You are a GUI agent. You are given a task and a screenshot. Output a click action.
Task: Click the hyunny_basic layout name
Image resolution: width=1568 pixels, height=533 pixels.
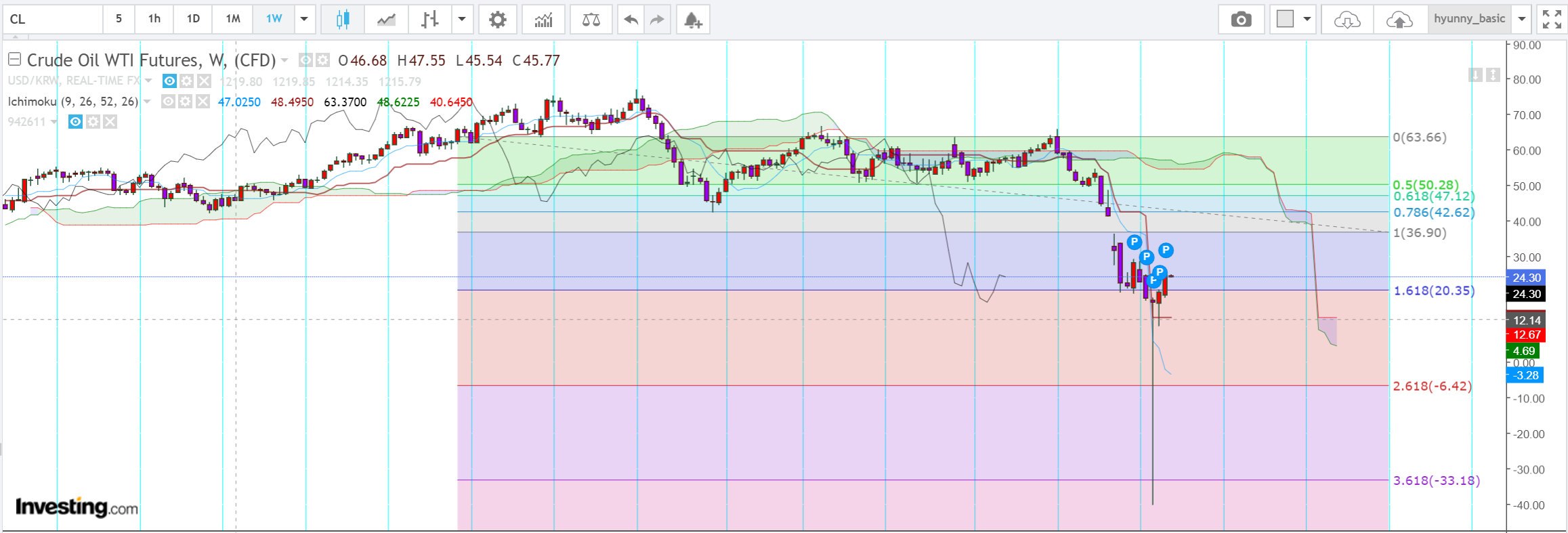[x=1469, y=19]
